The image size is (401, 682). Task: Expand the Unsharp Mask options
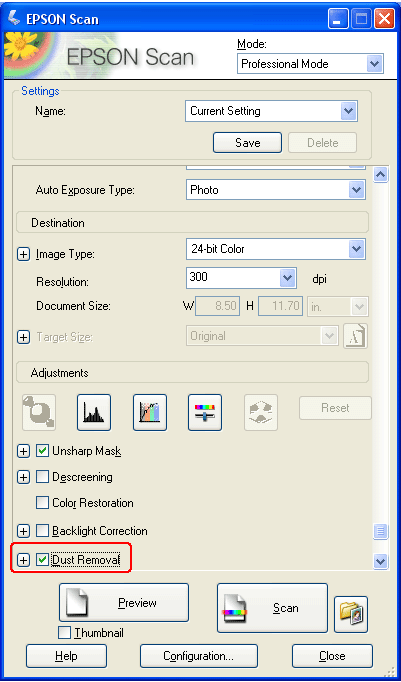tap(23, 451)
